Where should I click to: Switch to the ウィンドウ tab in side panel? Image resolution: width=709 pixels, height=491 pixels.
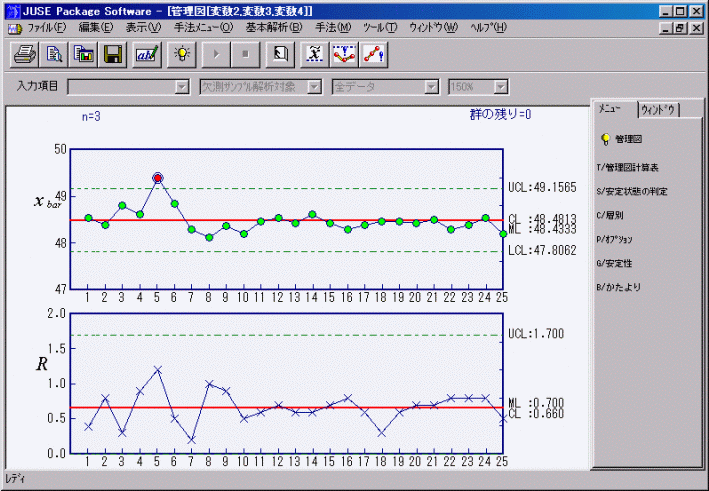[658, 110]
